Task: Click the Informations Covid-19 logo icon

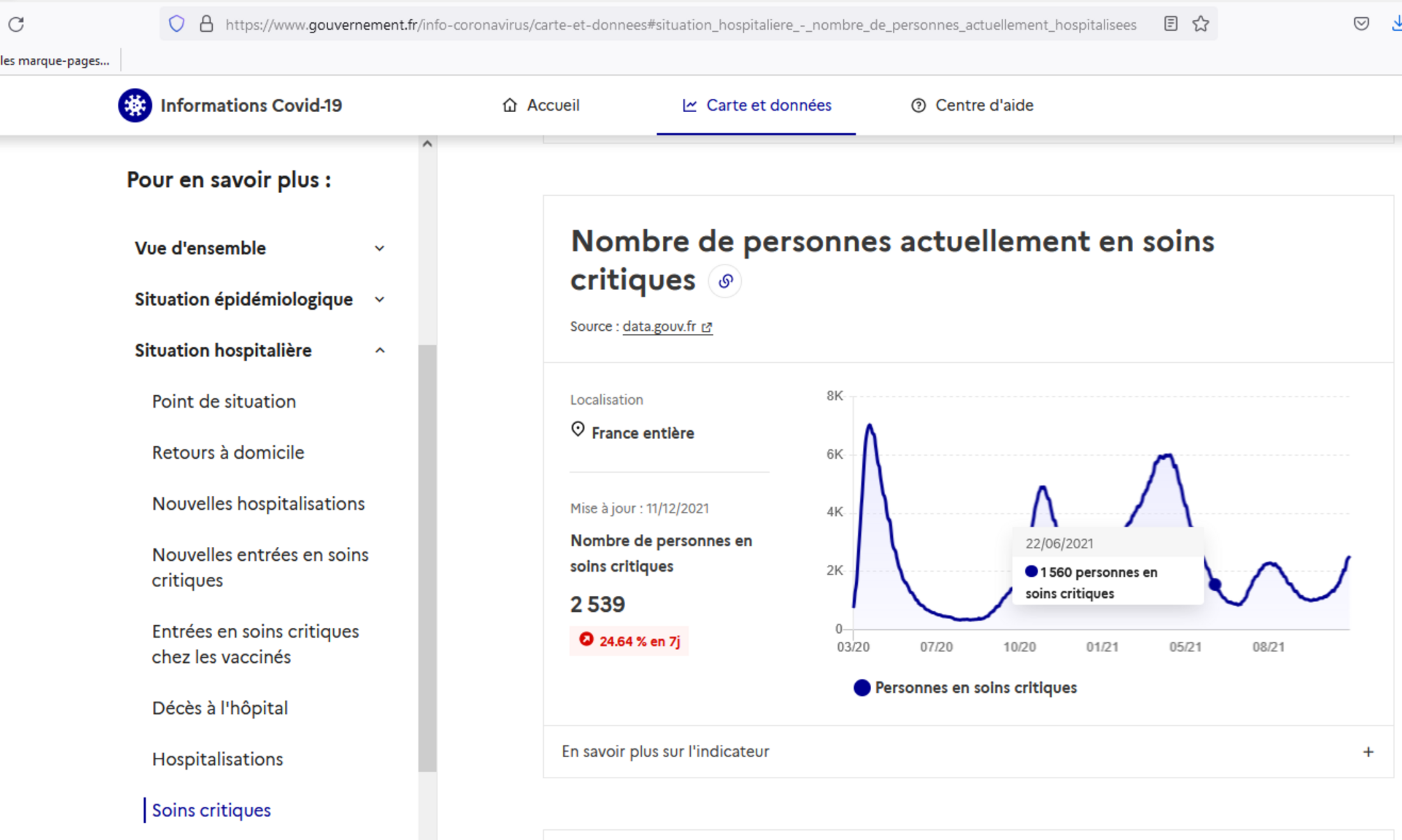Action: [x=134, y=105]
